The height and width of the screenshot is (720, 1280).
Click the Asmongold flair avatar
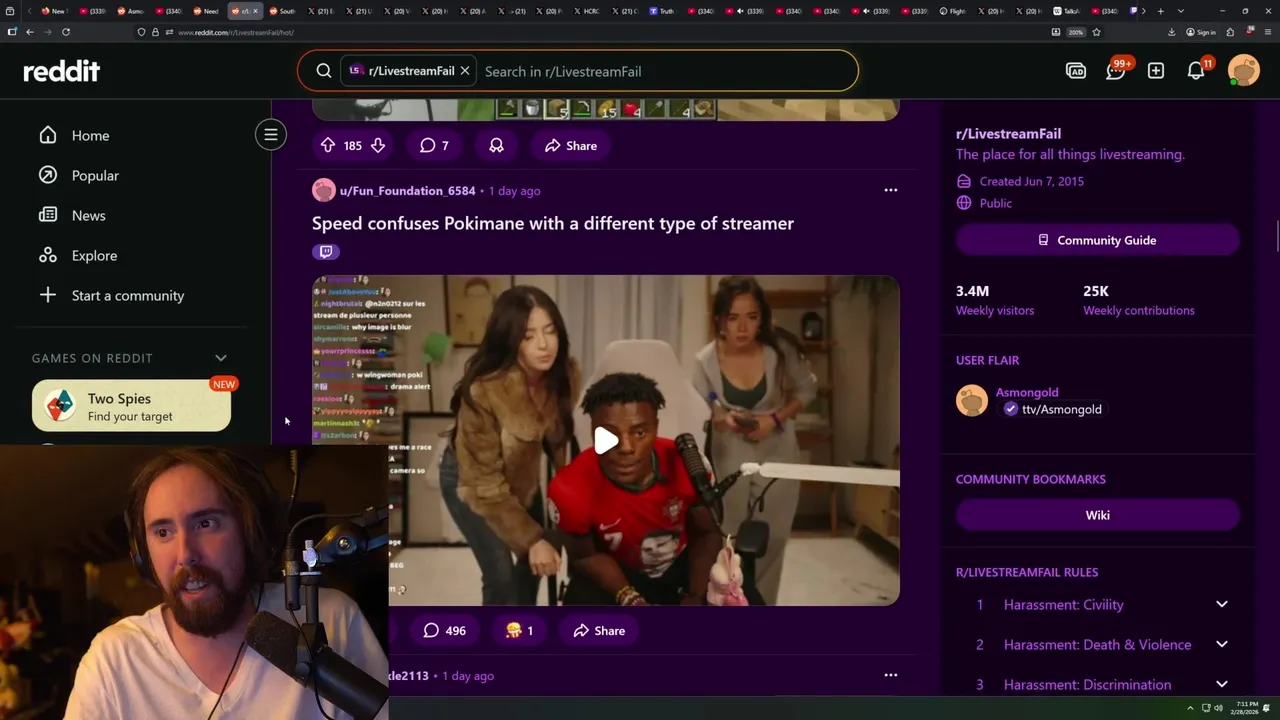tap(972, 401)
